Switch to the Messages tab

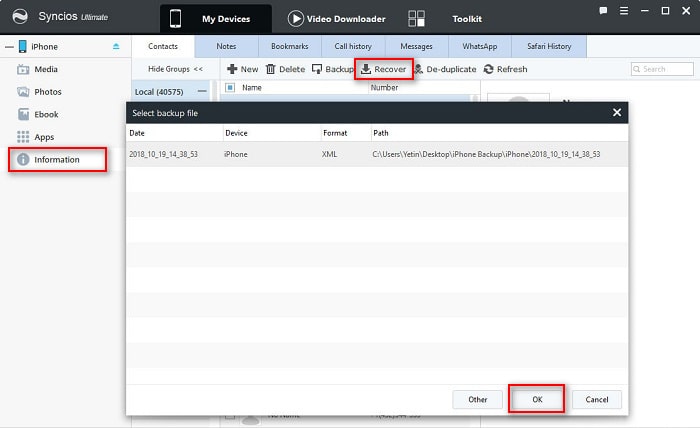pyautogui.click(x=417, y=46)
